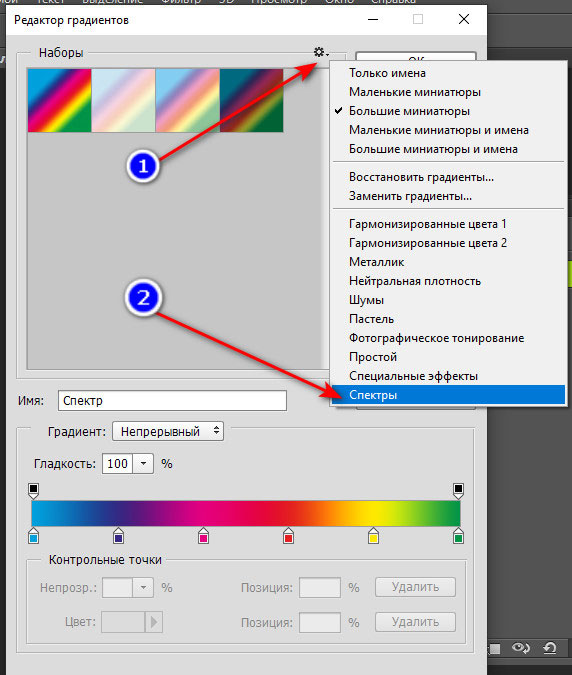
Task: Click inside the Имя text field
Action: (x=172, y=400)
